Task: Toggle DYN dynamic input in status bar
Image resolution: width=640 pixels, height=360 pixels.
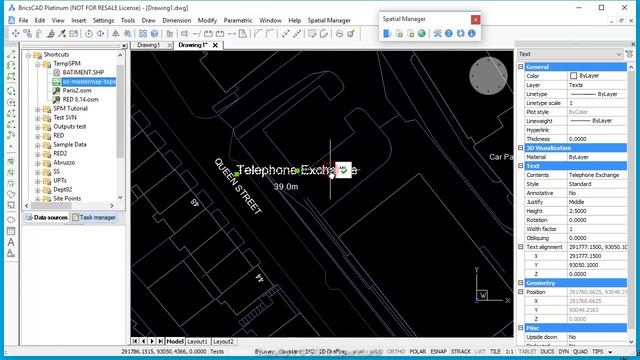Action: coord(564,351)
